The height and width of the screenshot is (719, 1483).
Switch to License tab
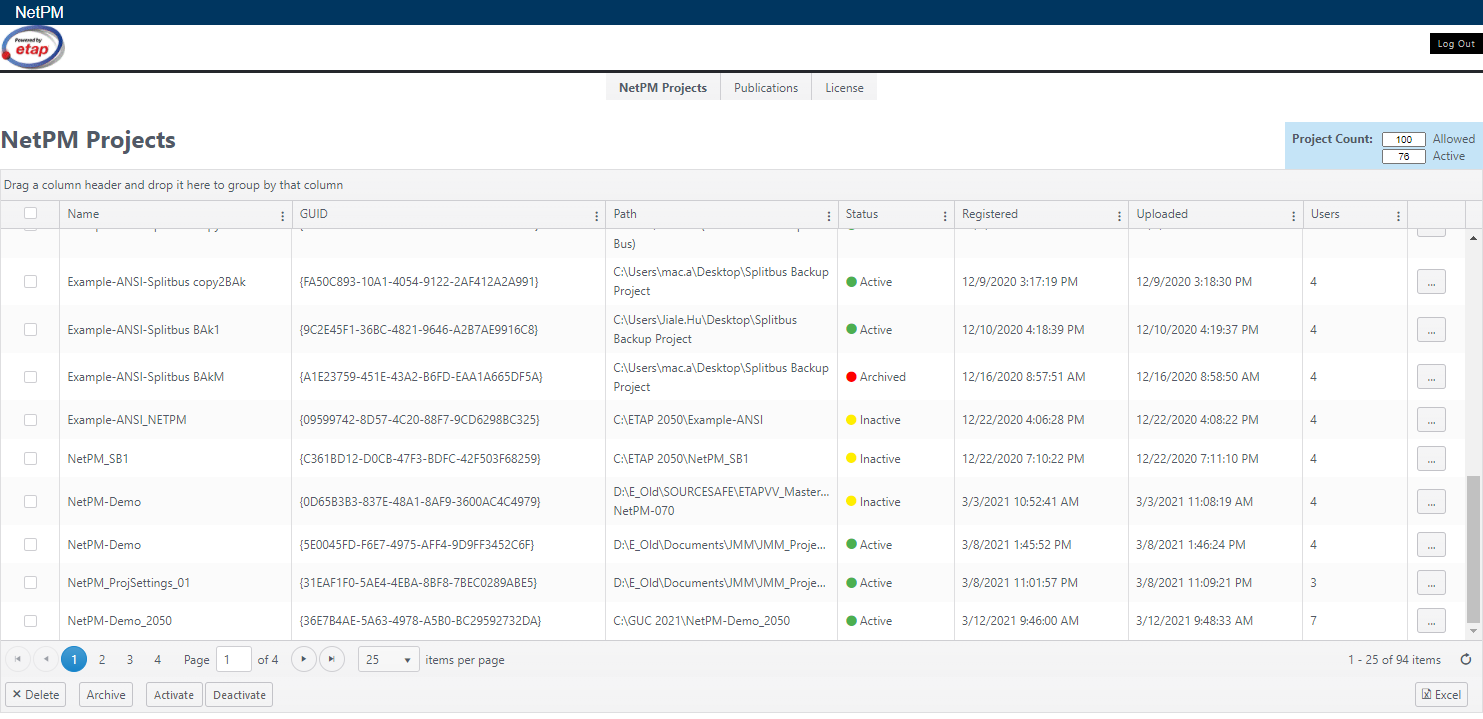[x=844, y=88]
